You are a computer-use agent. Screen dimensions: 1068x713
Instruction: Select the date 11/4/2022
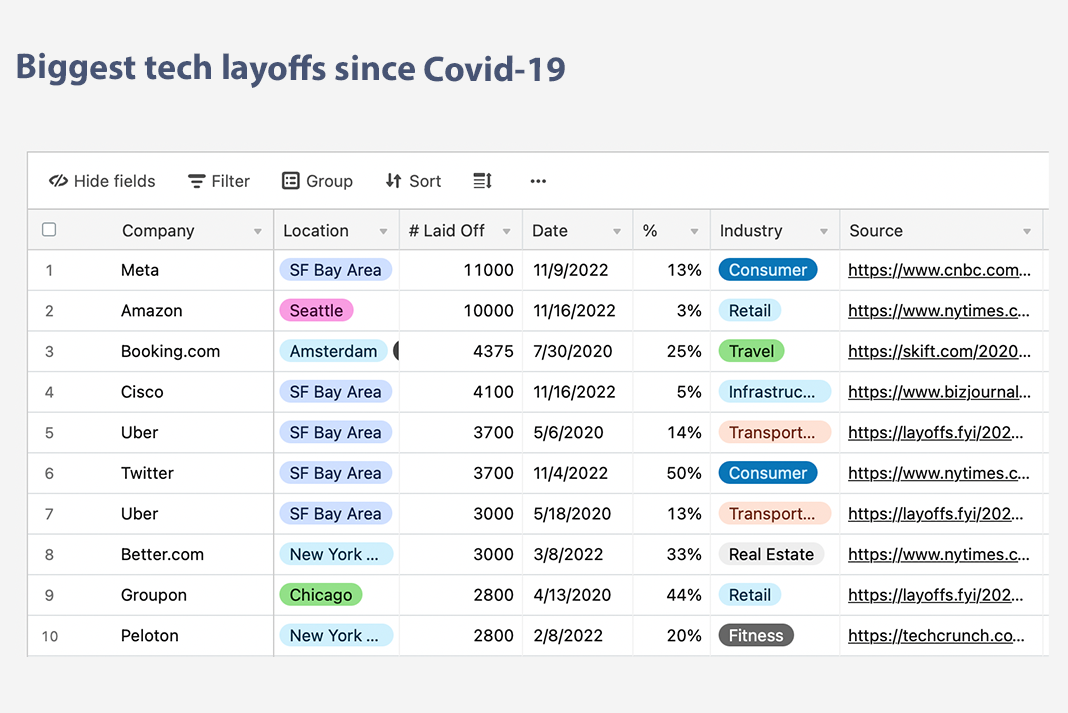pos(570,473)
